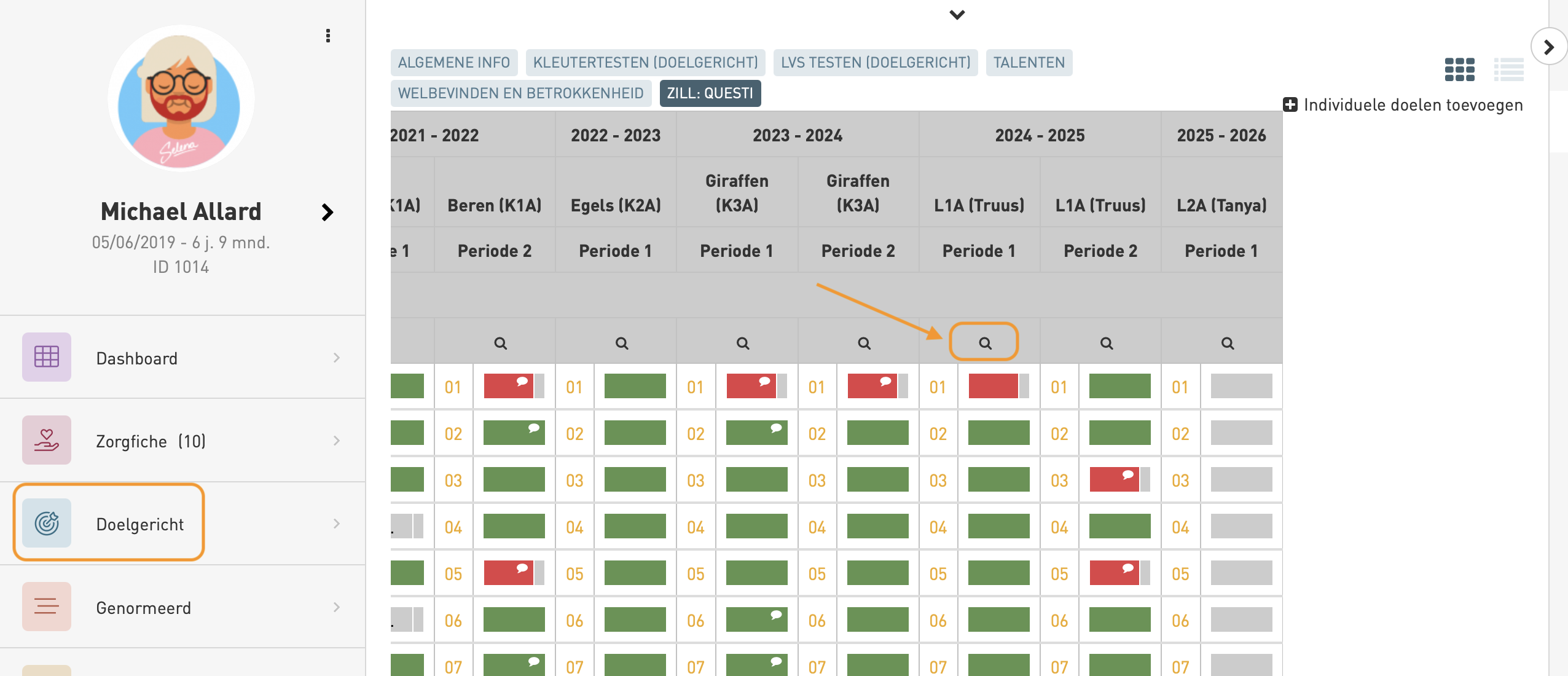1568x676 pixels.
Task: Click the Zorgfiche heart-hand icon
Action: click(47, 440)
